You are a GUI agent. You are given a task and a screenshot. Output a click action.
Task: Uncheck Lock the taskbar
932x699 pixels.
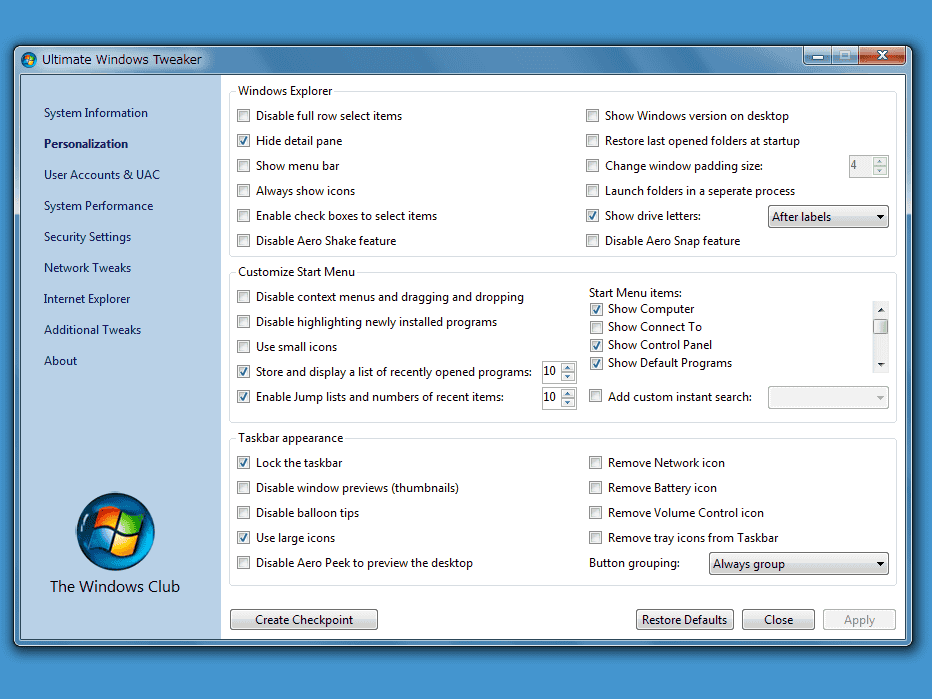[243, 462]
